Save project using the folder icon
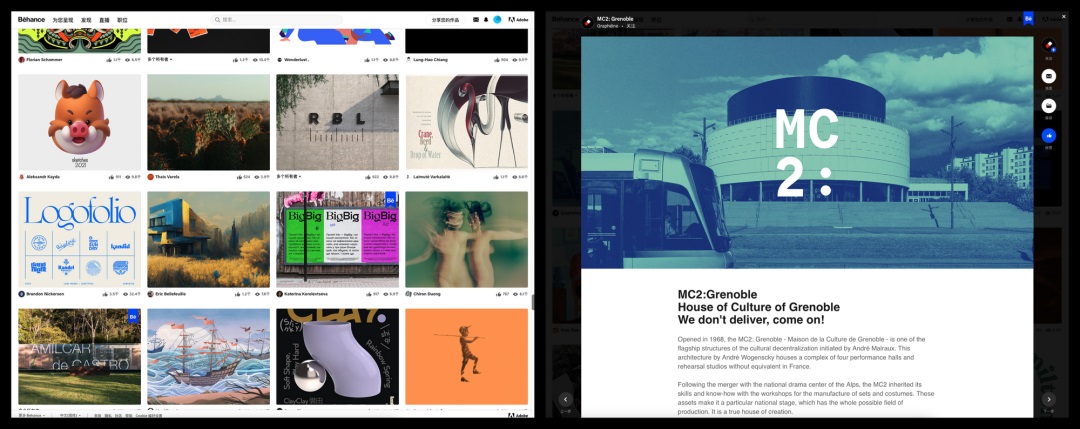This screenshot has height=429, width=1080. (x=1048, y=106)
